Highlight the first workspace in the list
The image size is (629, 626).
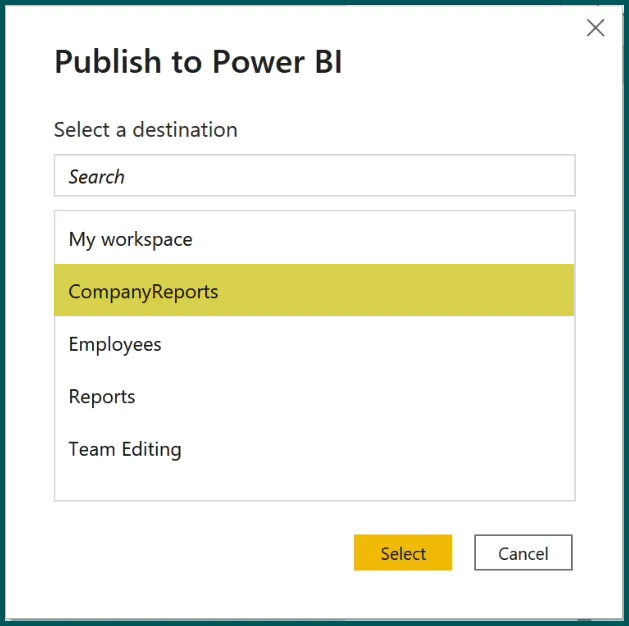(x=131, y=240)
